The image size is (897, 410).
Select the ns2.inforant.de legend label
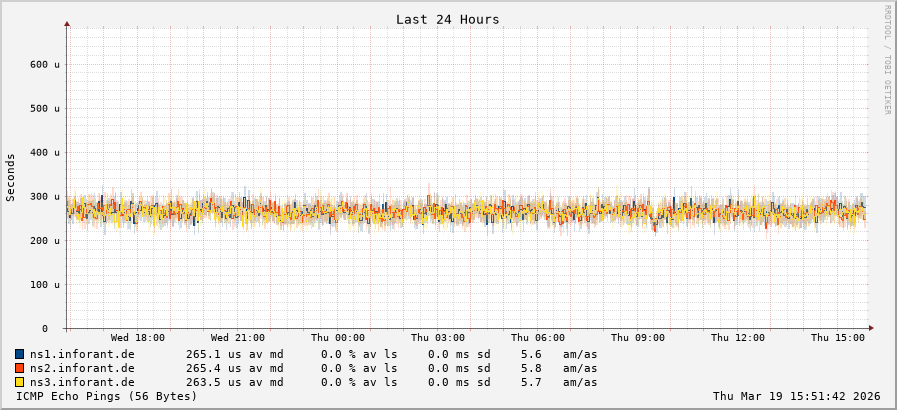82,368
